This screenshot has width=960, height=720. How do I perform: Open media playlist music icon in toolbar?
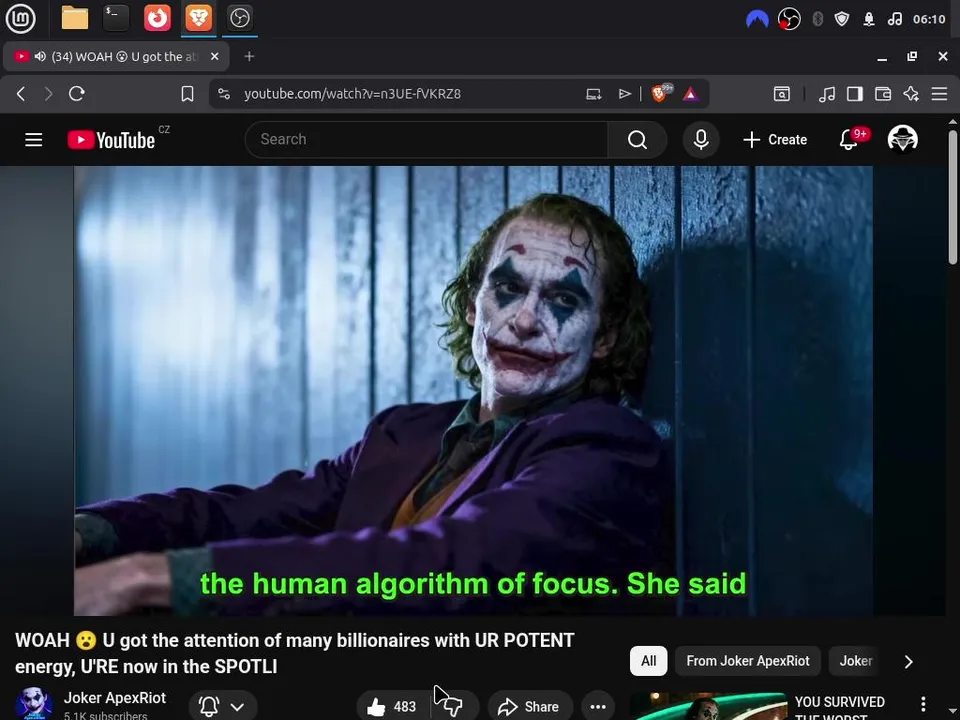coord(827,94)
